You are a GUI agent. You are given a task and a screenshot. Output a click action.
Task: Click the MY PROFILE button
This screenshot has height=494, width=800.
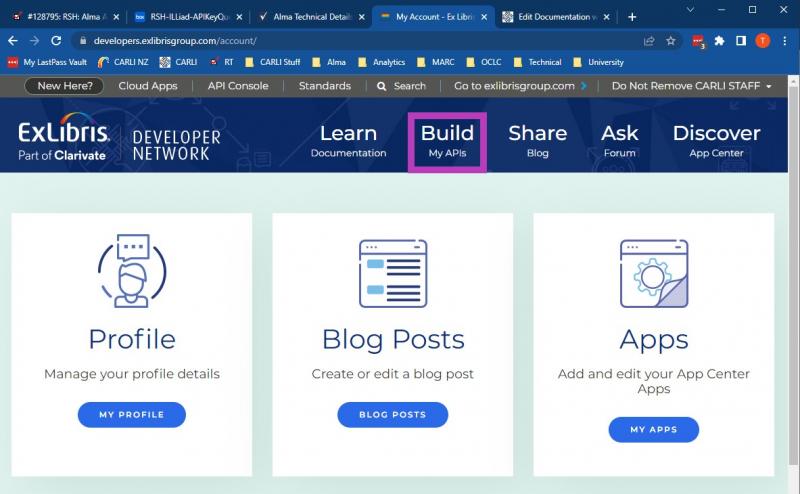pos(132,414)
